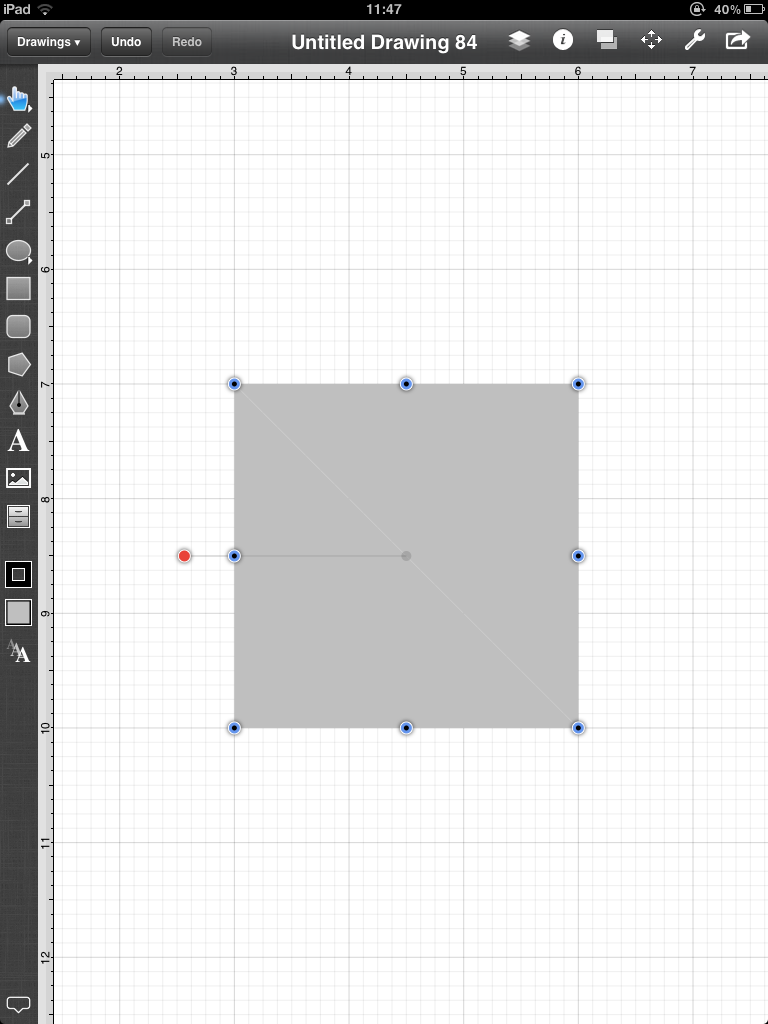Click the bottom-left resize handle

(x=234, y=728)
